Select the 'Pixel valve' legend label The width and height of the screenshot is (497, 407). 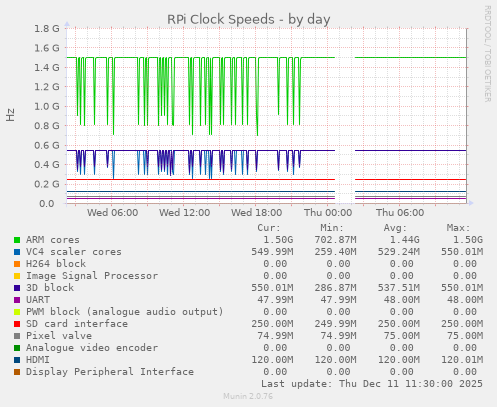59,336
